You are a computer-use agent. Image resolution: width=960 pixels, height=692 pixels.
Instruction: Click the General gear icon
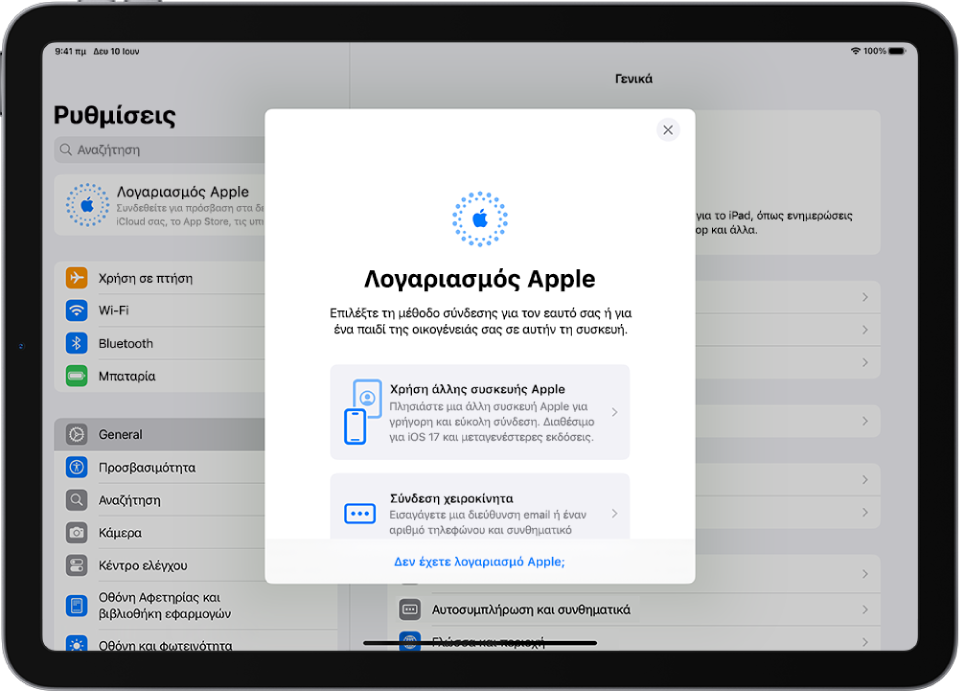point(77,434)
